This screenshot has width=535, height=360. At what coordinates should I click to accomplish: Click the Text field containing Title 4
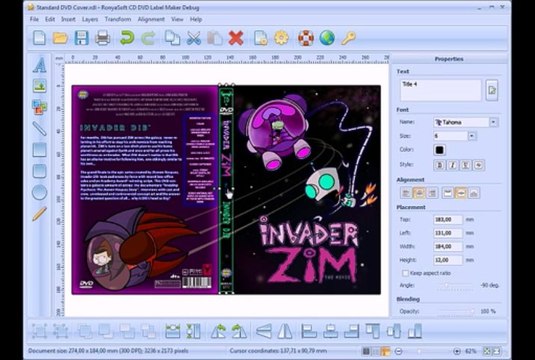tap(440, 90)
